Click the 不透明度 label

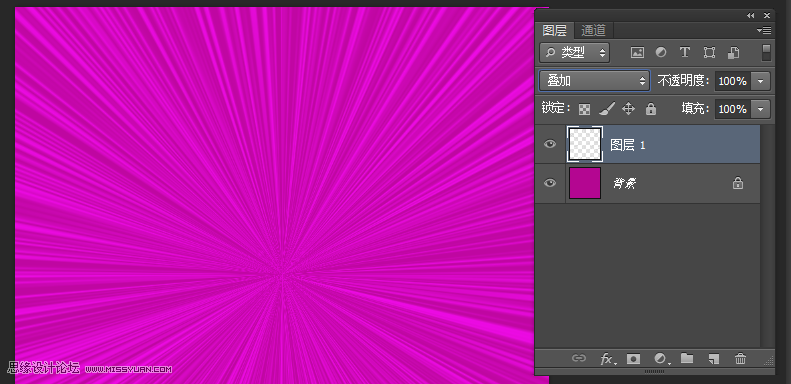click(x=684, y=81)
